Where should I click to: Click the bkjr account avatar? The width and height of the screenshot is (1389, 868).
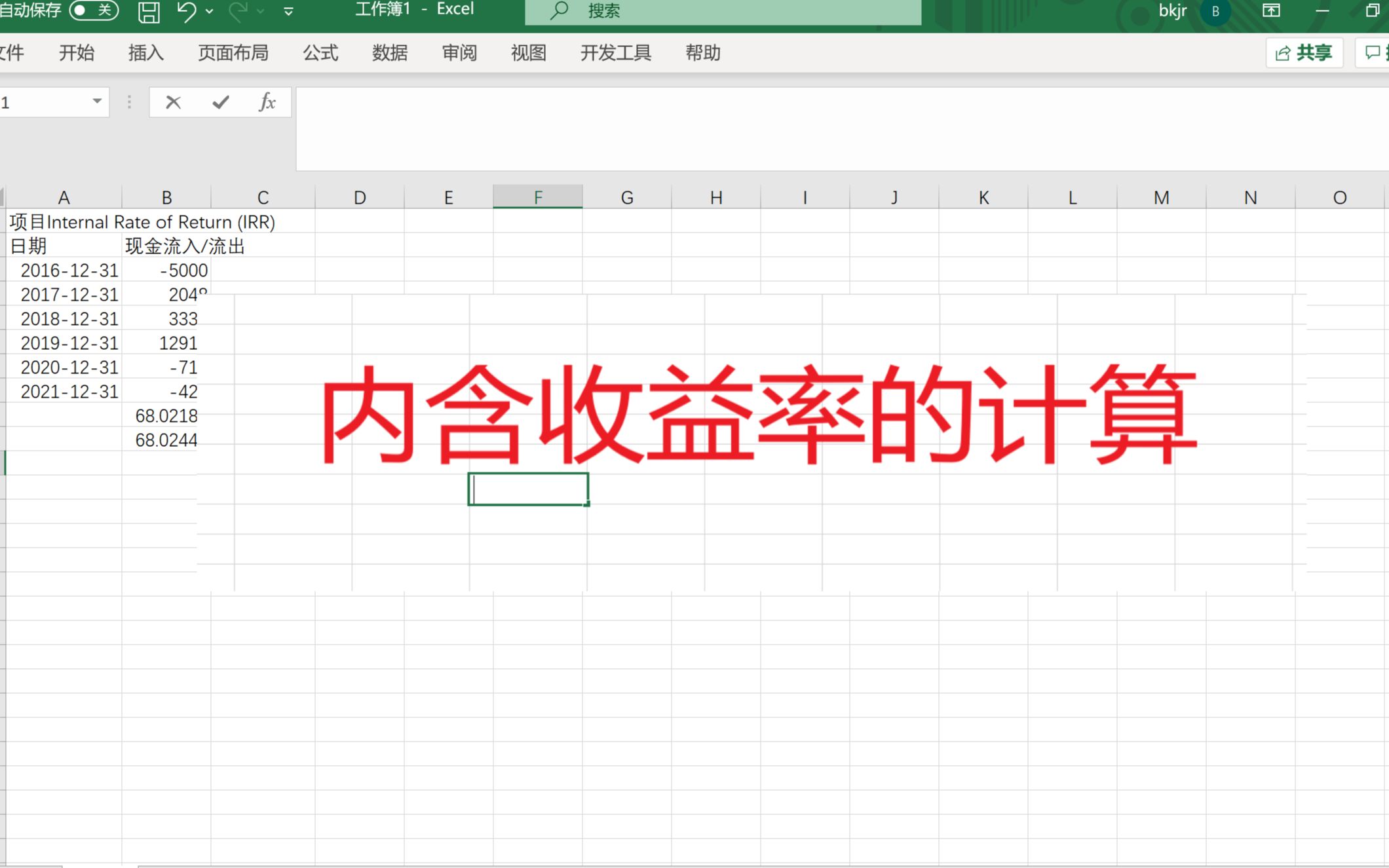tap(1215, 11)
